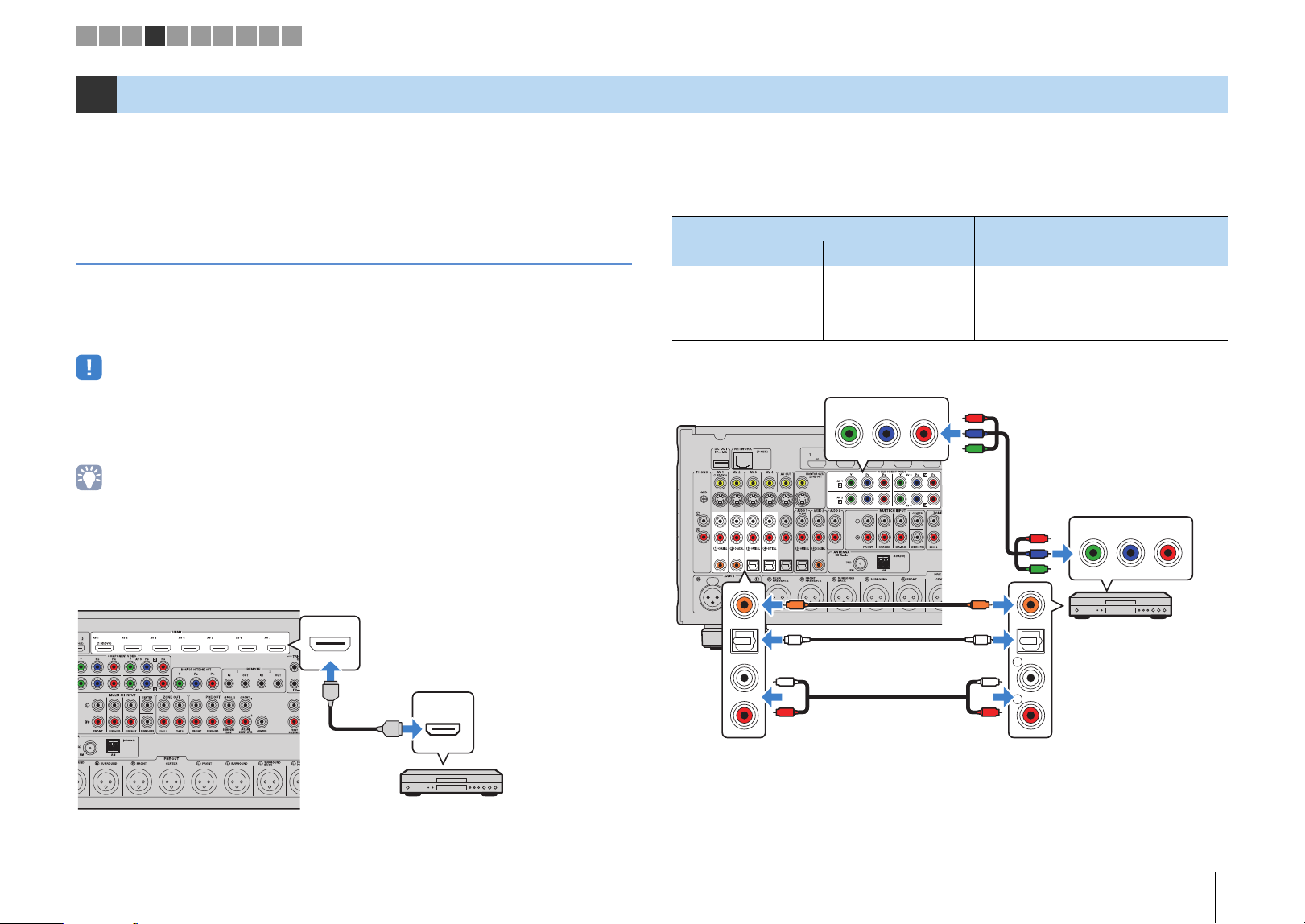The width and height of the screenshot is (1305, 924).
Task: Click the receiver's red analog audio jack in the bottom callout
Action: (x=745, y=714)
